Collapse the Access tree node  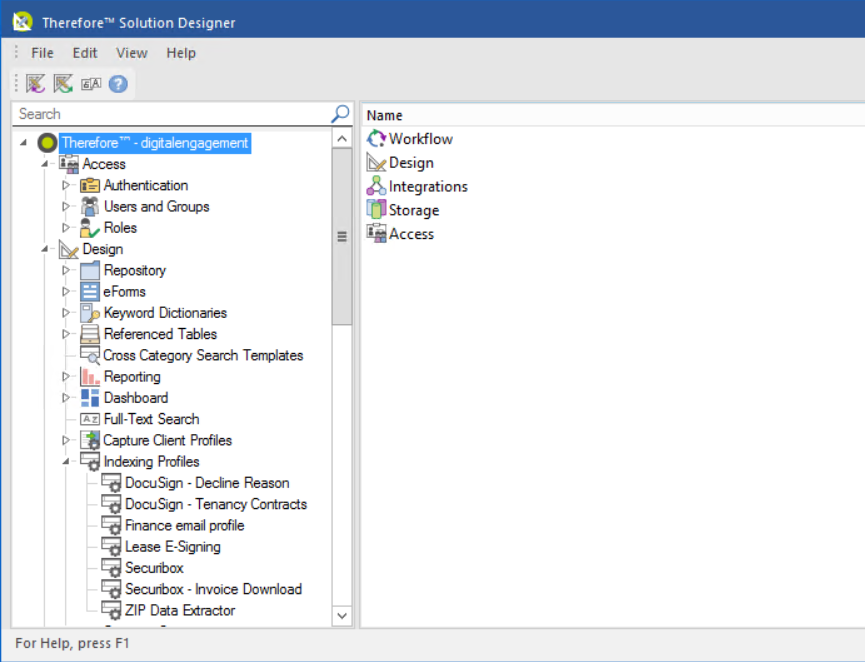click(45, 164)
